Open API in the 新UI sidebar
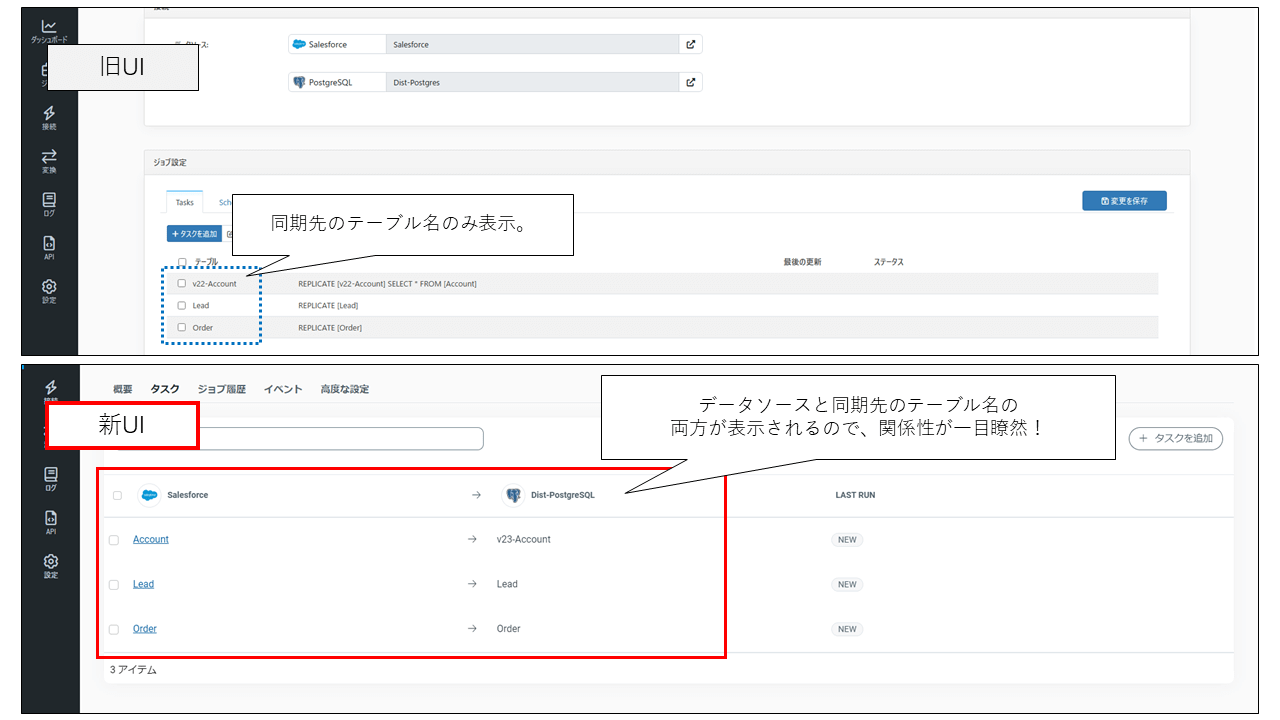The width and height of the screenshot is (1280, 720). pyautogui.click(x=50, y=522)
